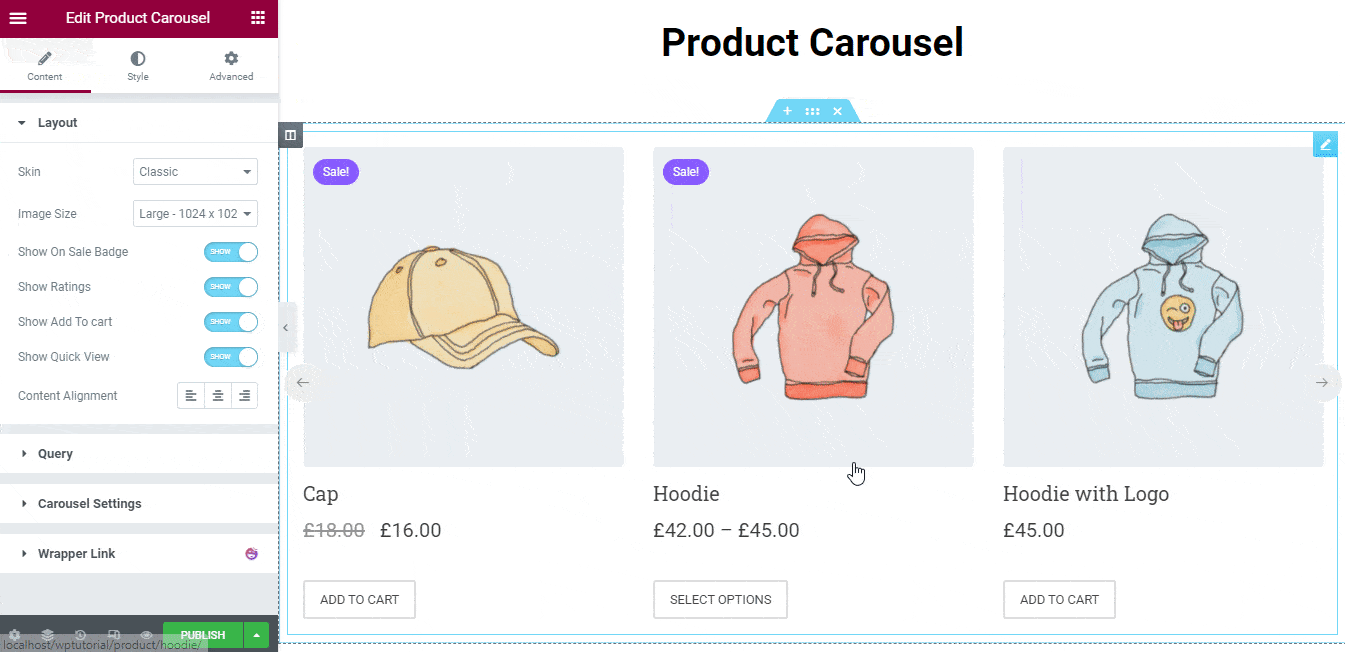Expand the Query section
1345x652 pixels.
55,454
